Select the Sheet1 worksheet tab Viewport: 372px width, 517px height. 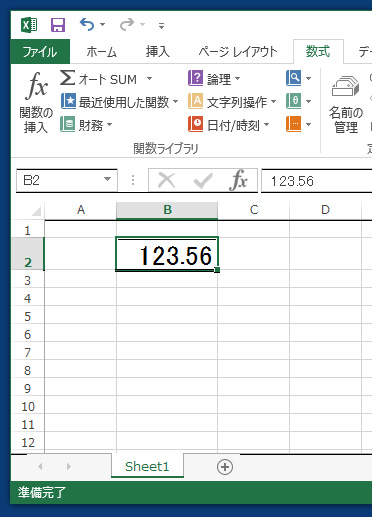147,466
